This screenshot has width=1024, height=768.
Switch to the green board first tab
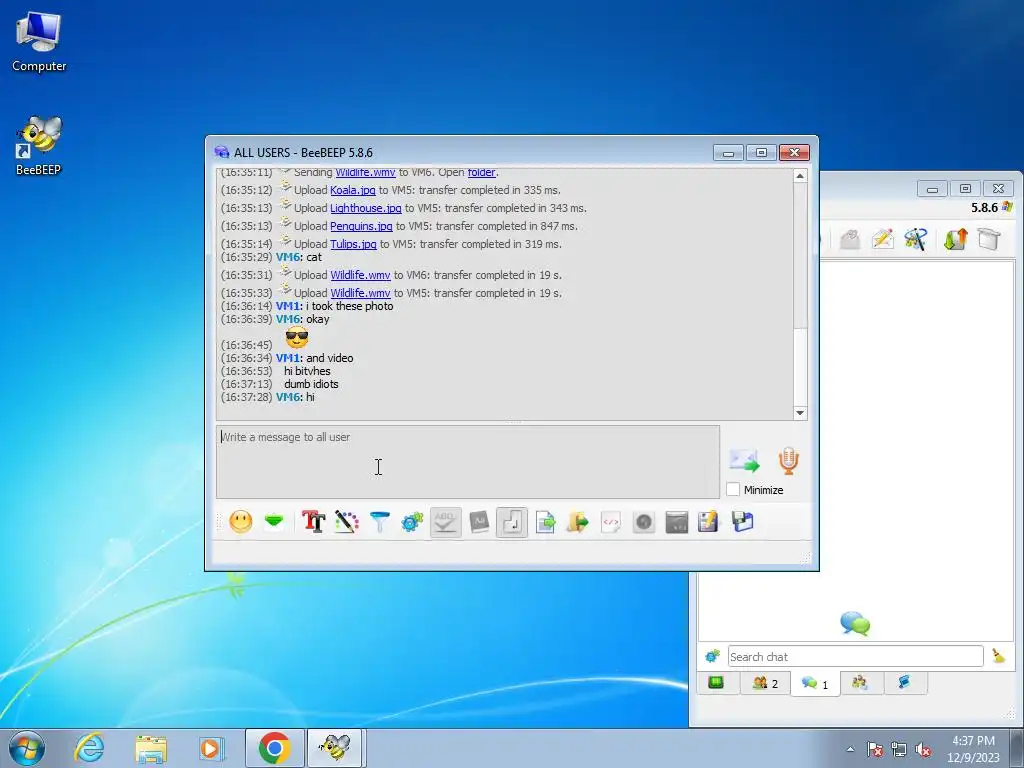716,682
